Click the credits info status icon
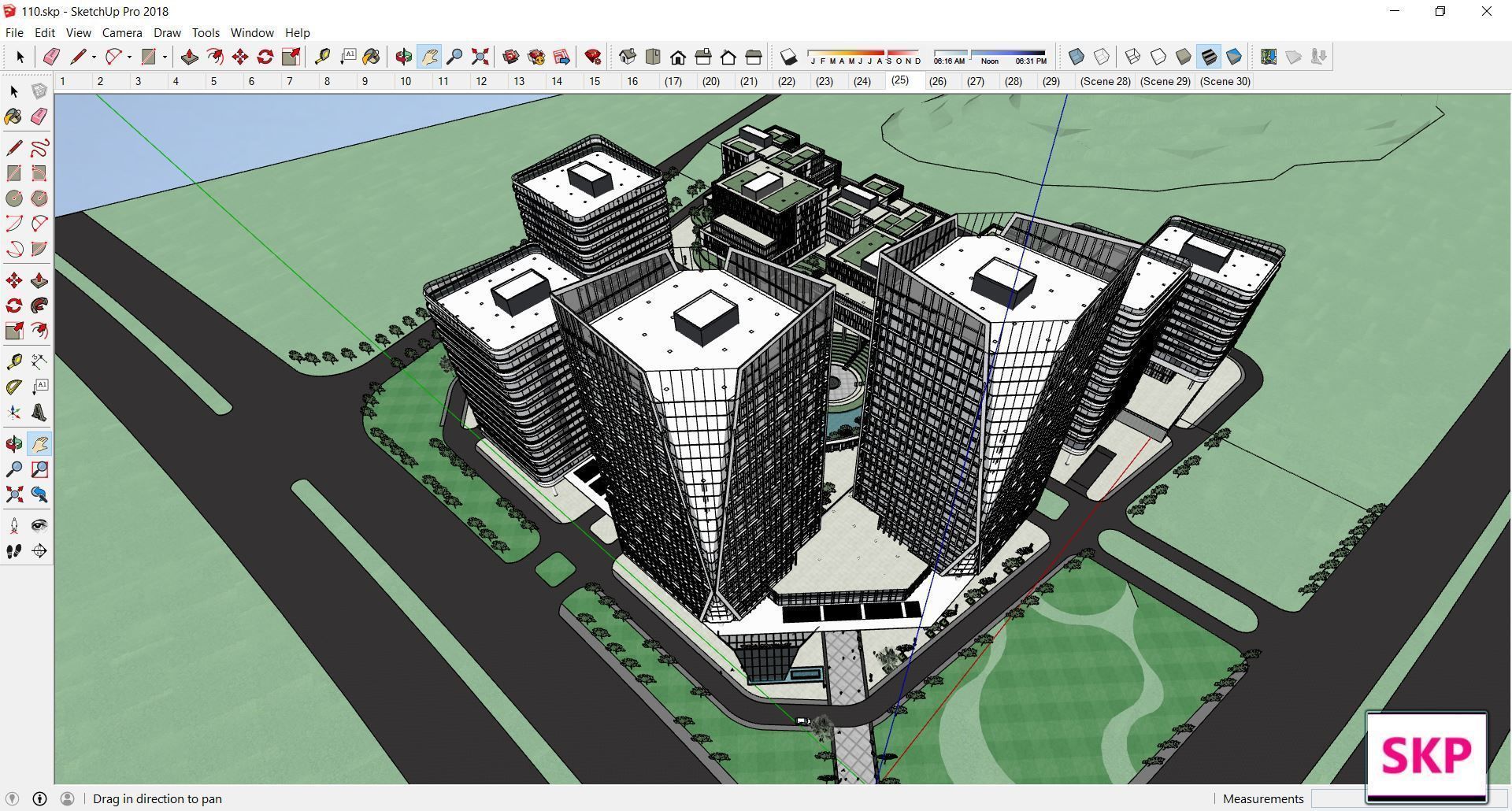This screenshot has width=1512, height=811. coord(39,798)
